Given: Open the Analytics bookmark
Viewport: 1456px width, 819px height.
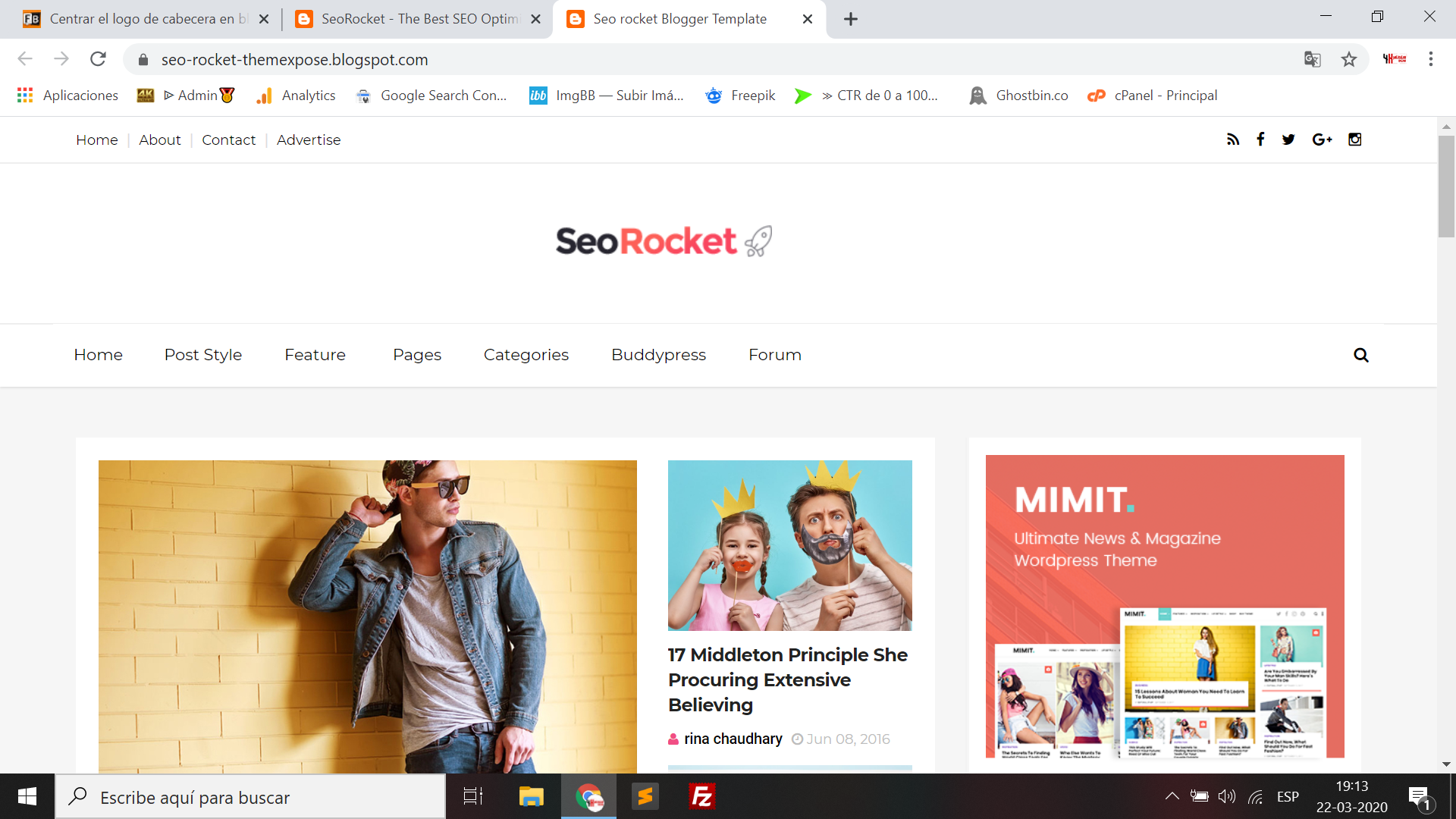Looking at the screenshot, I should click(x=297, y=96).
